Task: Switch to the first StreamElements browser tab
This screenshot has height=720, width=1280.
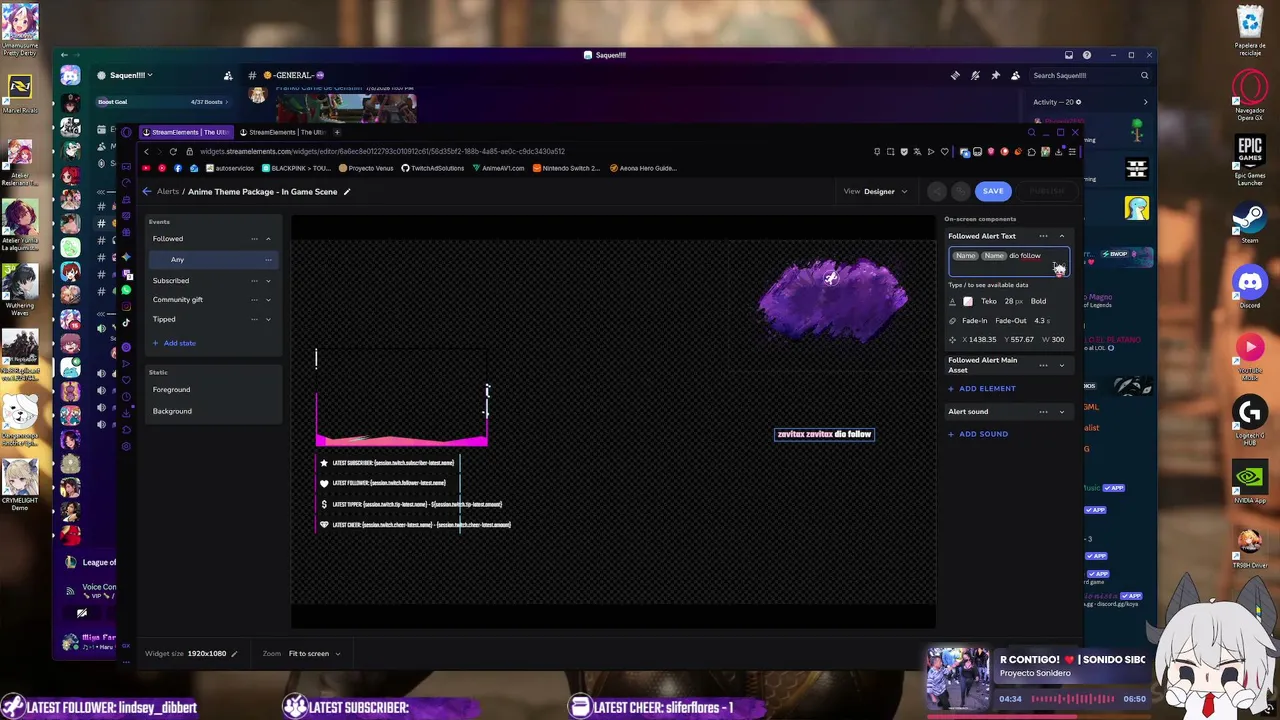Action: 185,132
